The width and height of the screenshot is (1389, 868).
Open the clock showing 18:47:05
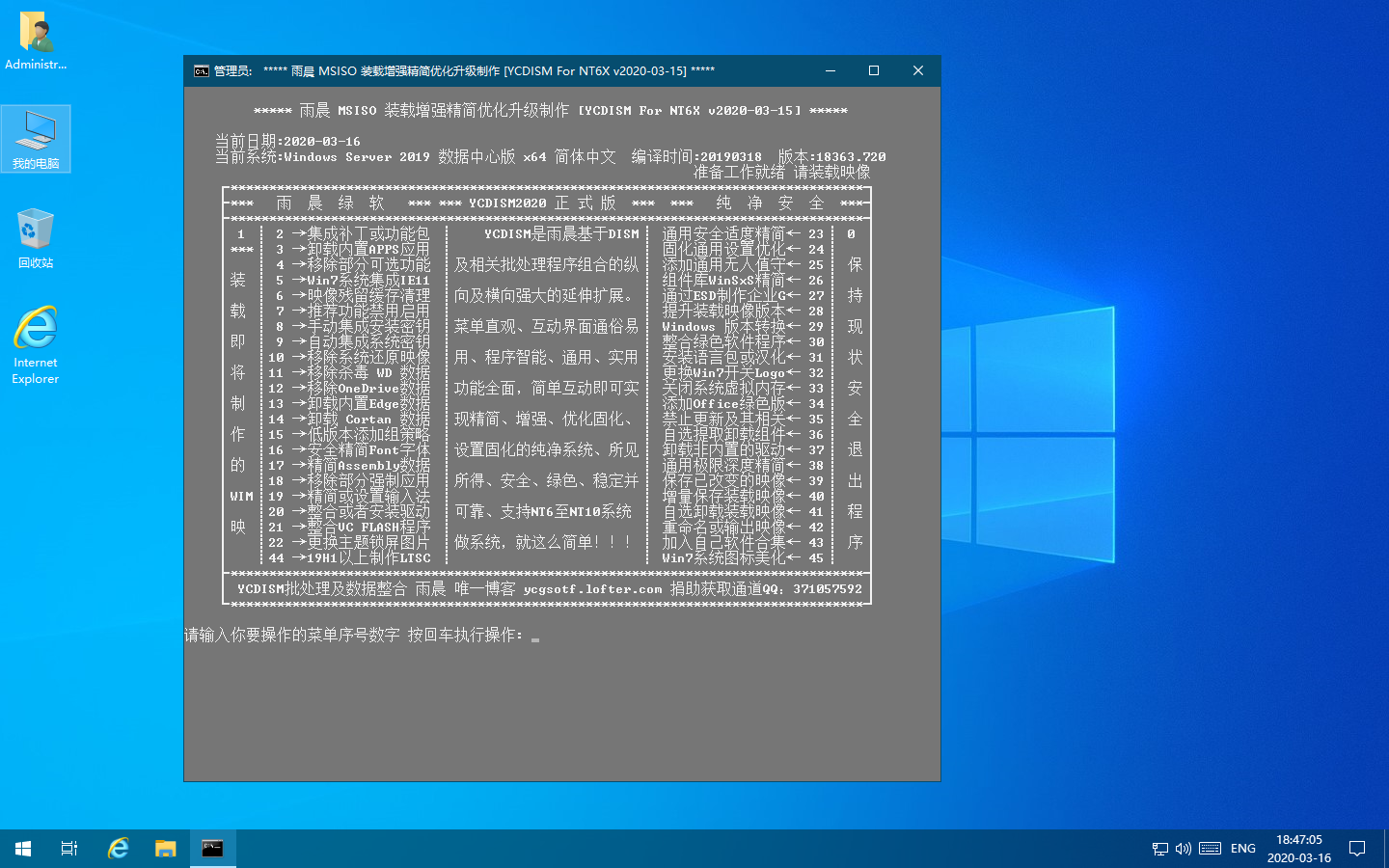click(1298, 849)
